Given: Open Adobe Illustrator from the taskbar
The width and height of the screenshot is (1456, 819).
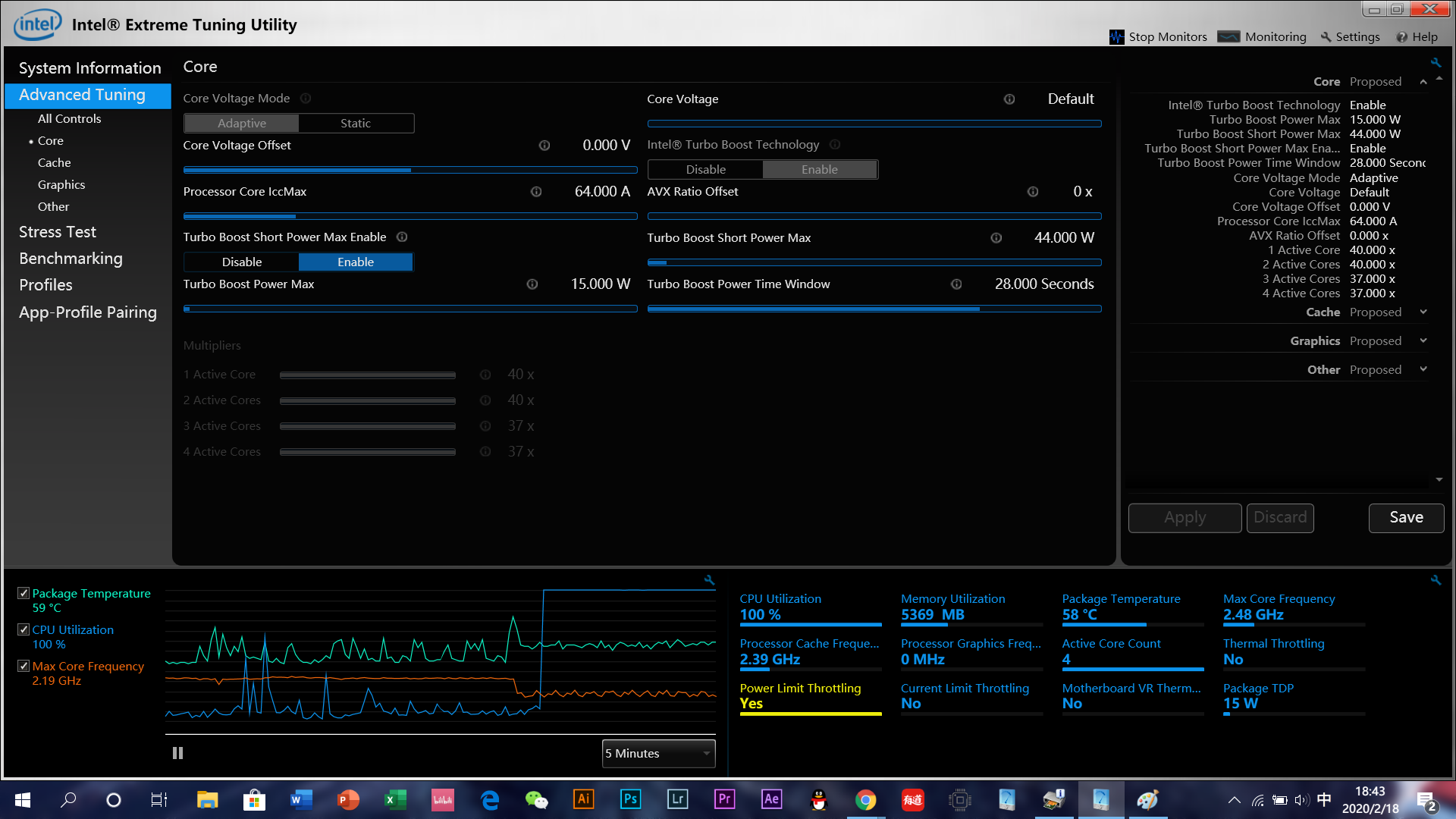Looking at the screenshot, I should point(583,799).
